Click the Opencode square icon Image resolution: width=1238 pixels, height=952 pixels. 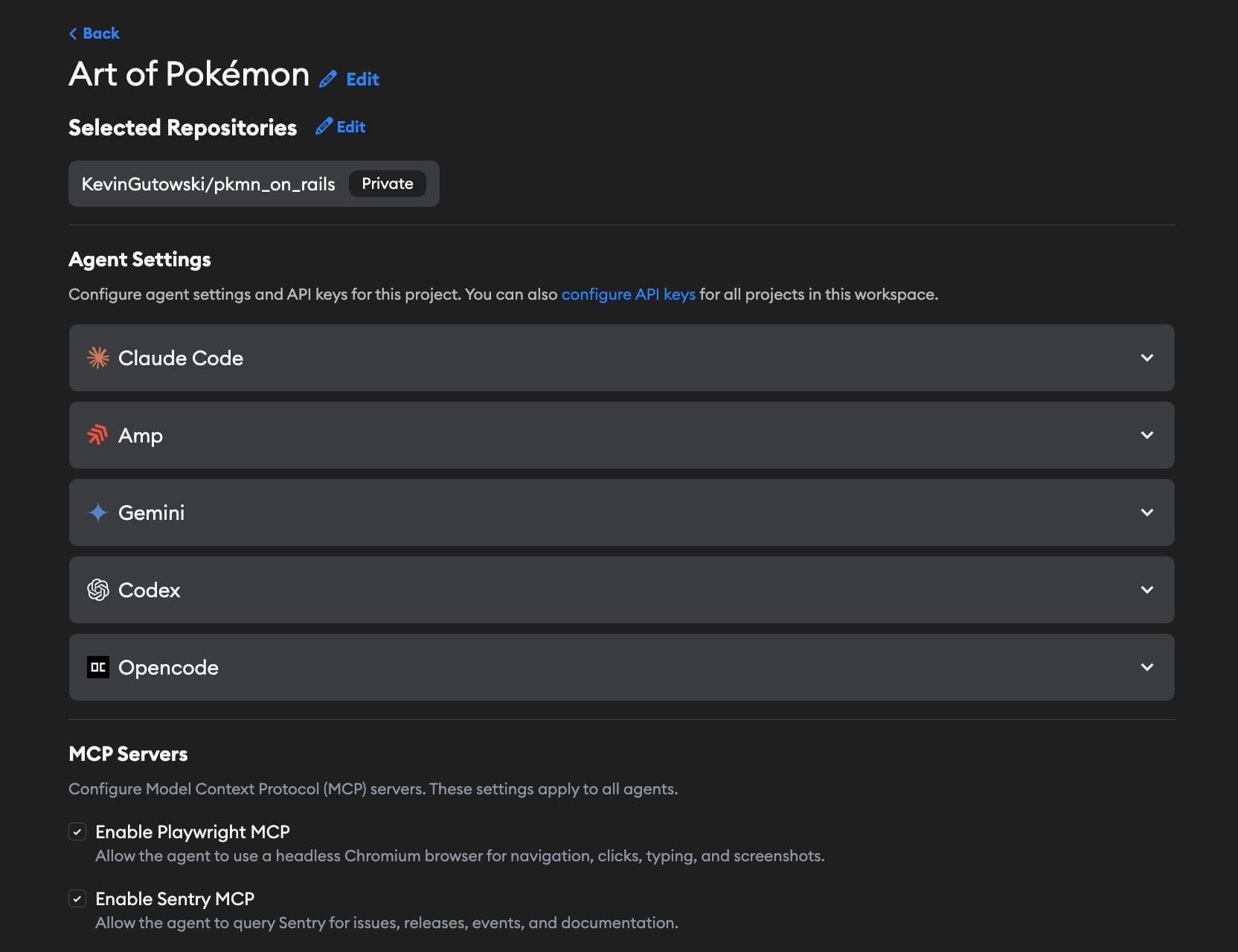tap(97, 667)
